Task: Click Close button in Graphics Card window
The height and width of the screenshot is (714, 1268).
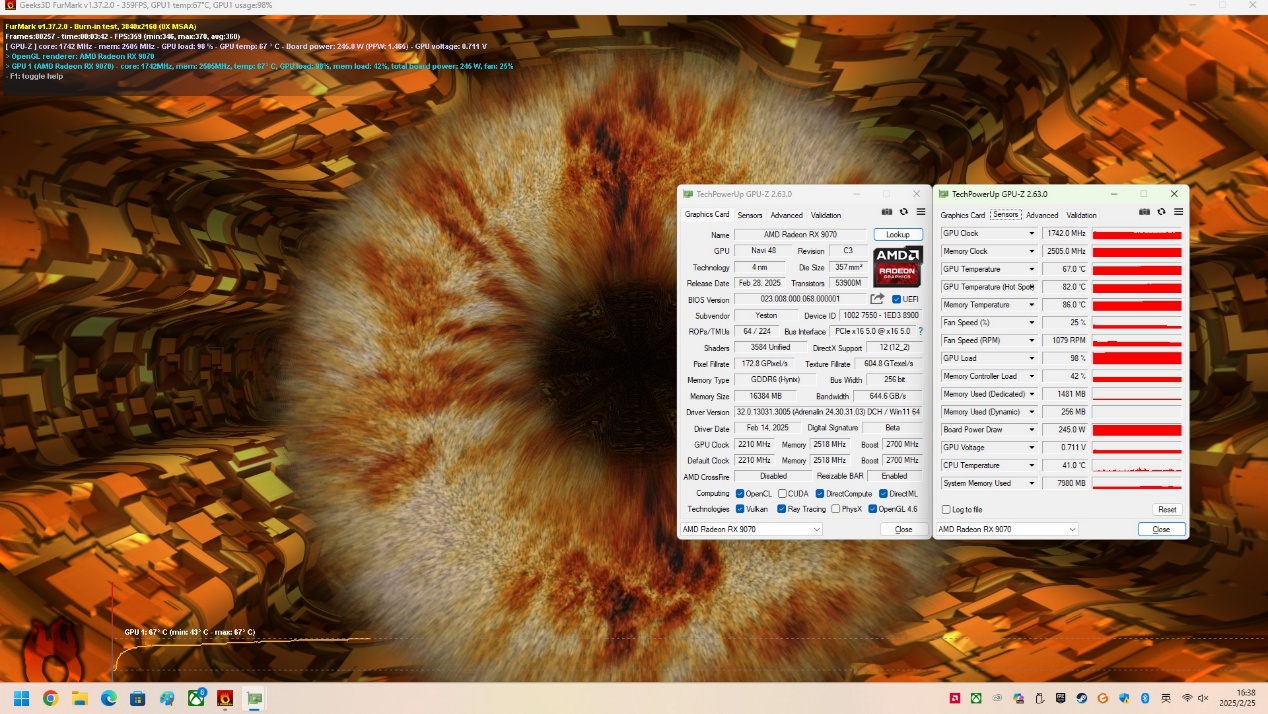Action: (x=904, y=529)
